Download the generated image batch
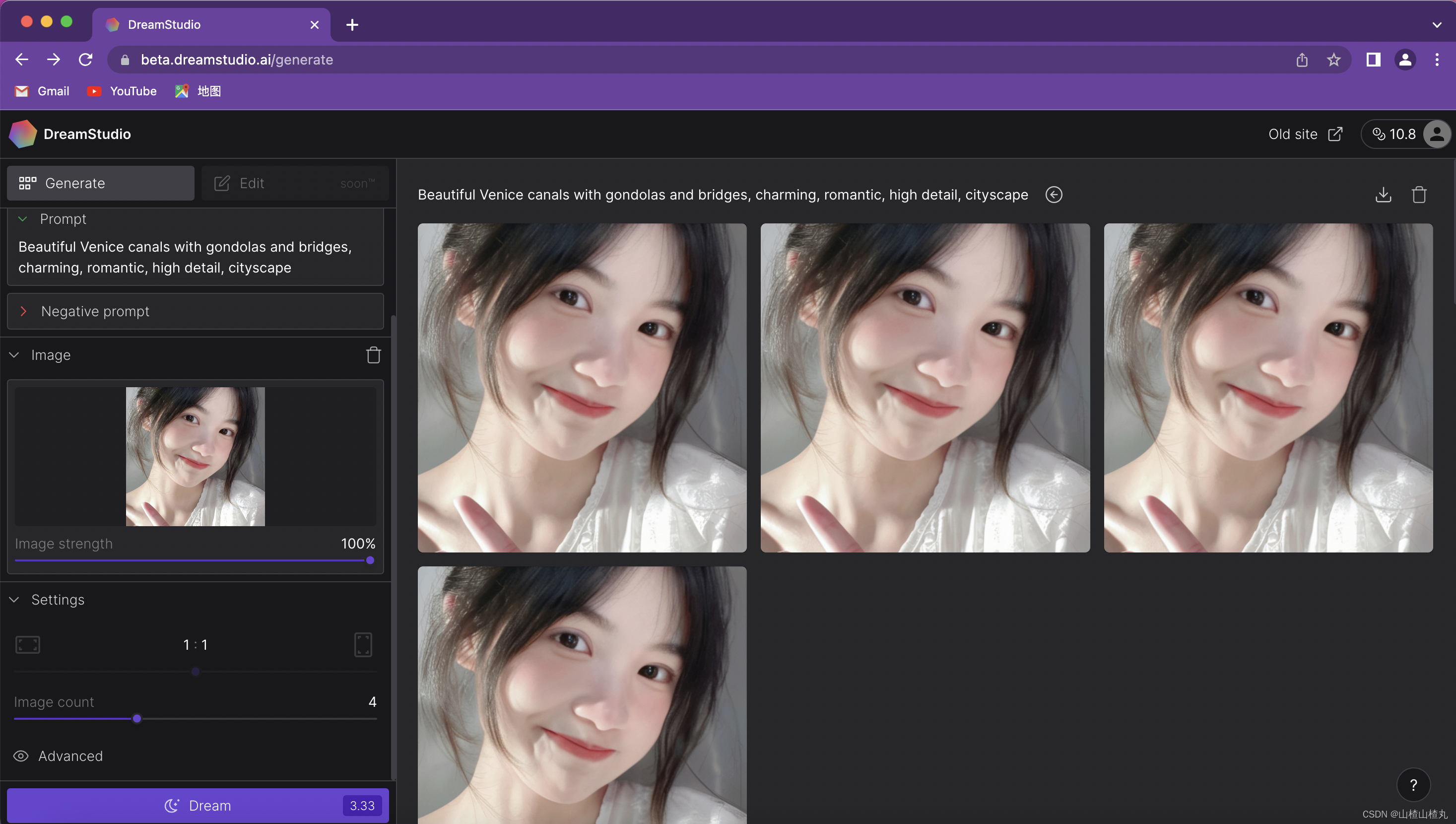The width and height of the screenshot is (1456, 824). click(1383, 195)
